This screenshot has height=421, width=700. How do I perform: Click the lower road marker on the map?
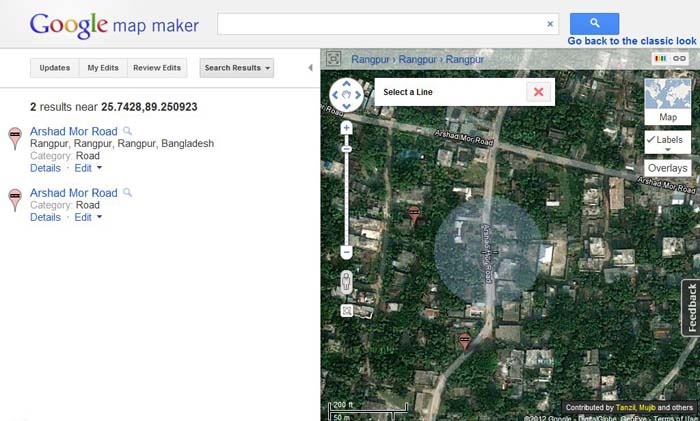click(x=465, y=341)
